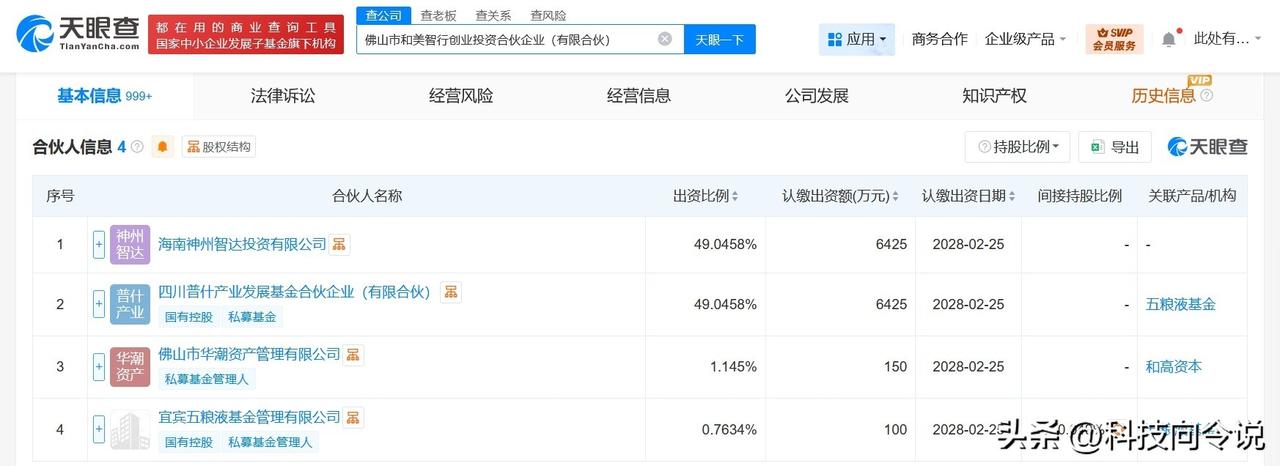This screenshot has height=466, width=1280.
Task: Click 国有控股 tag under 宜宾五粮液基金
Action: coord(189,442)
